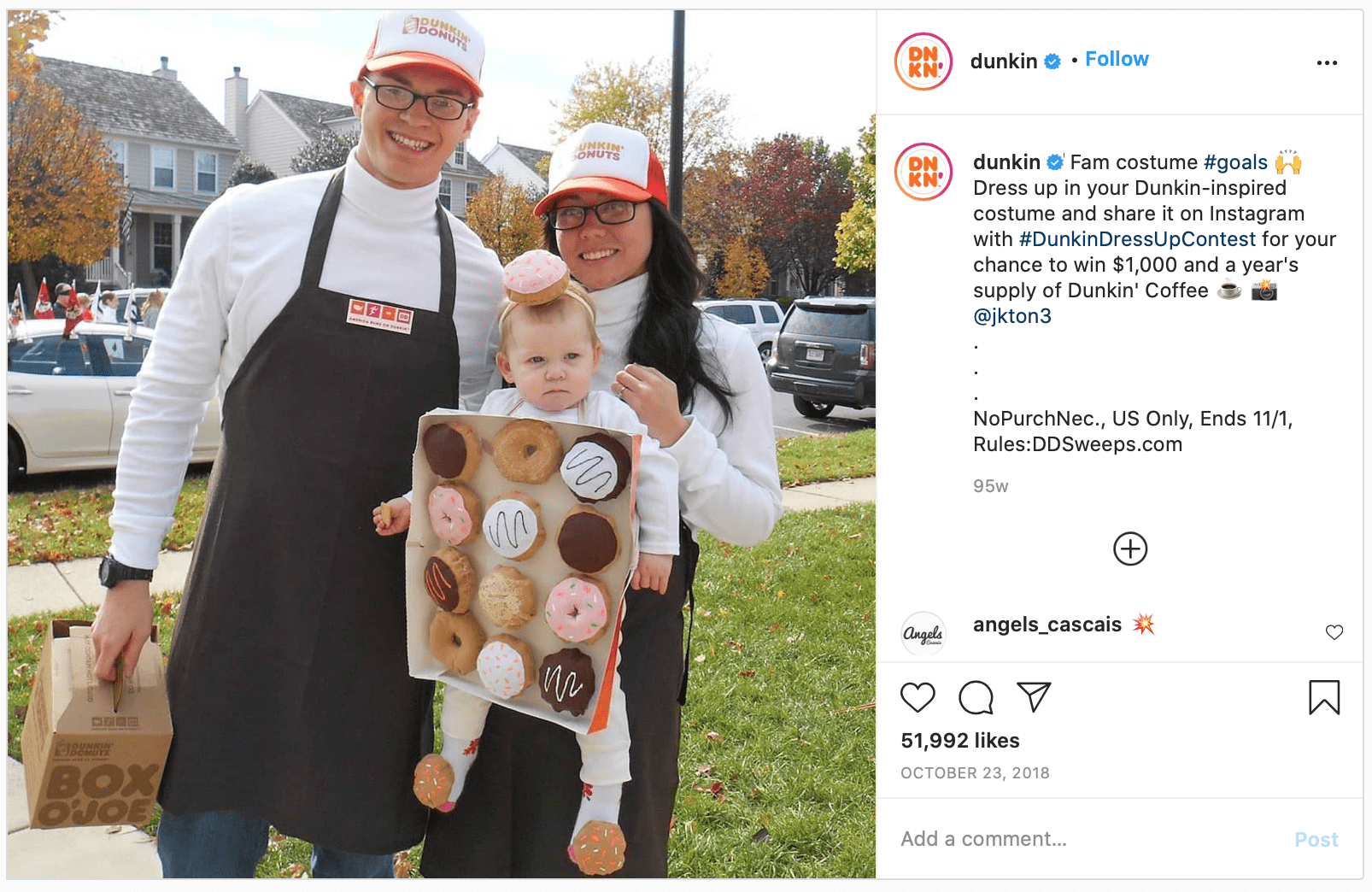Screen dimensions: 1372x892
Task: Click the Follow button
Action: point(1117,59)
